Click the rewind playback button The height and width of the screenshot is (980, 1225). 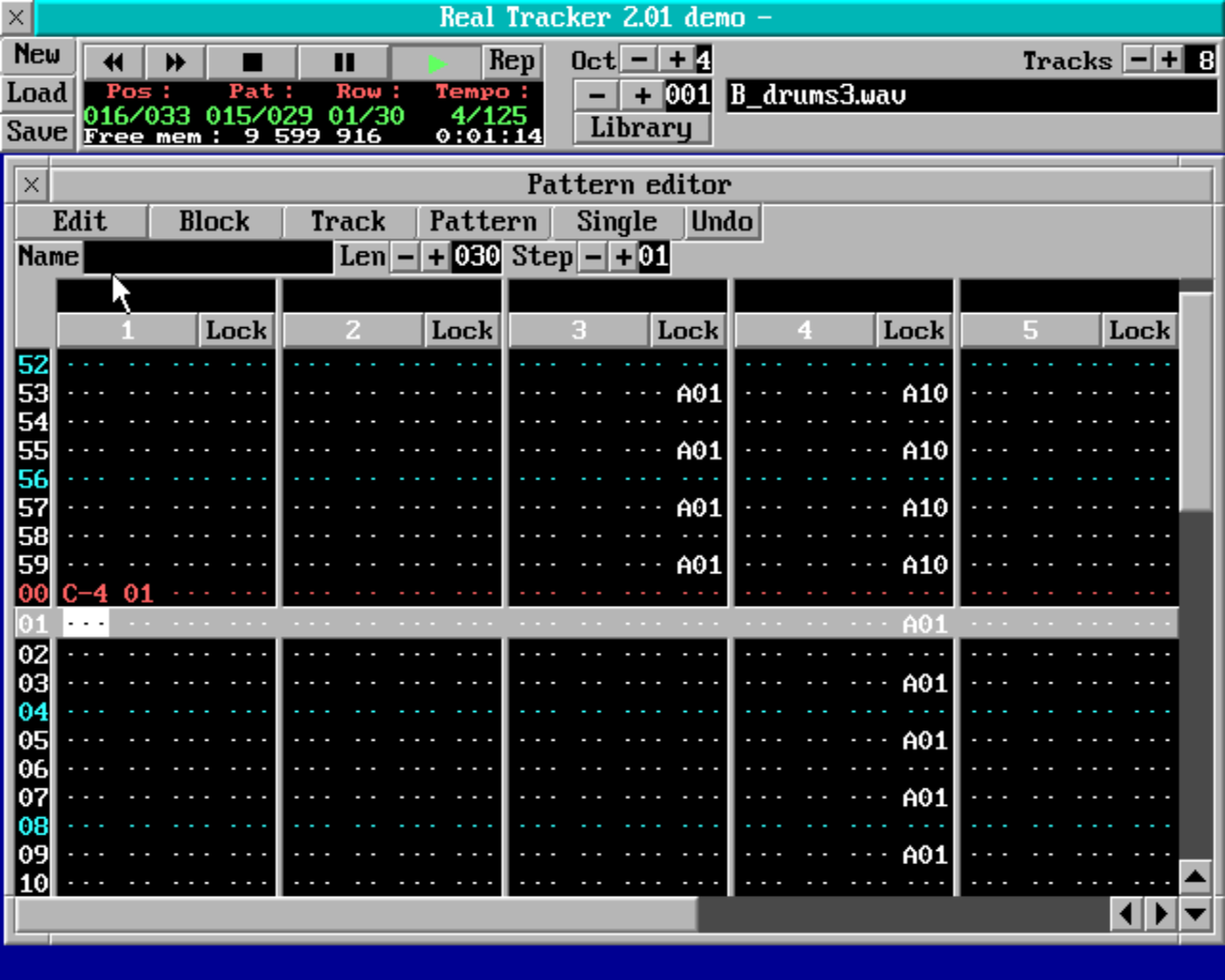114,62
